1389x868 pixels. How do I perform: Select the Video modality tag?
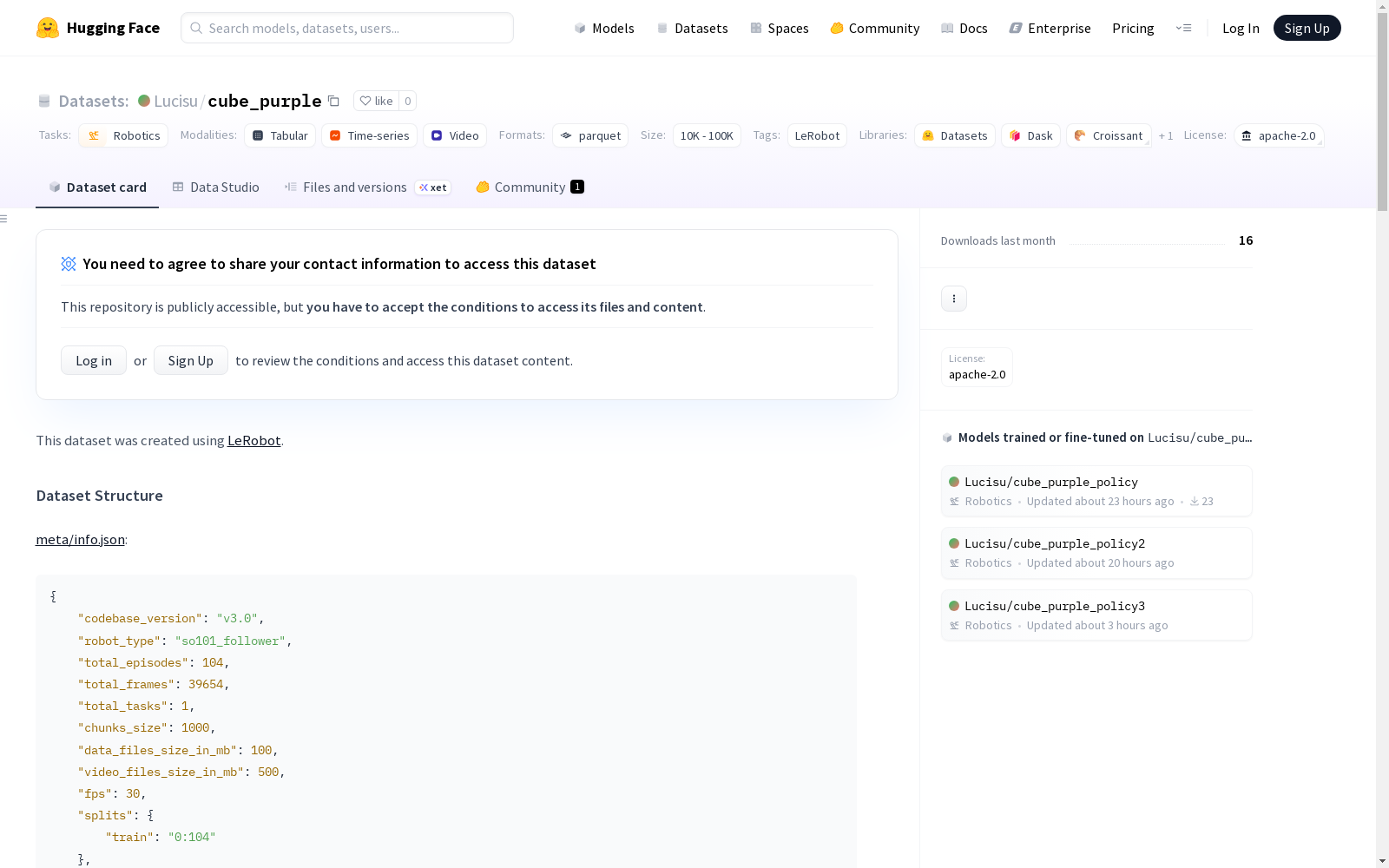pyautogui.click(x=455, y=135)
